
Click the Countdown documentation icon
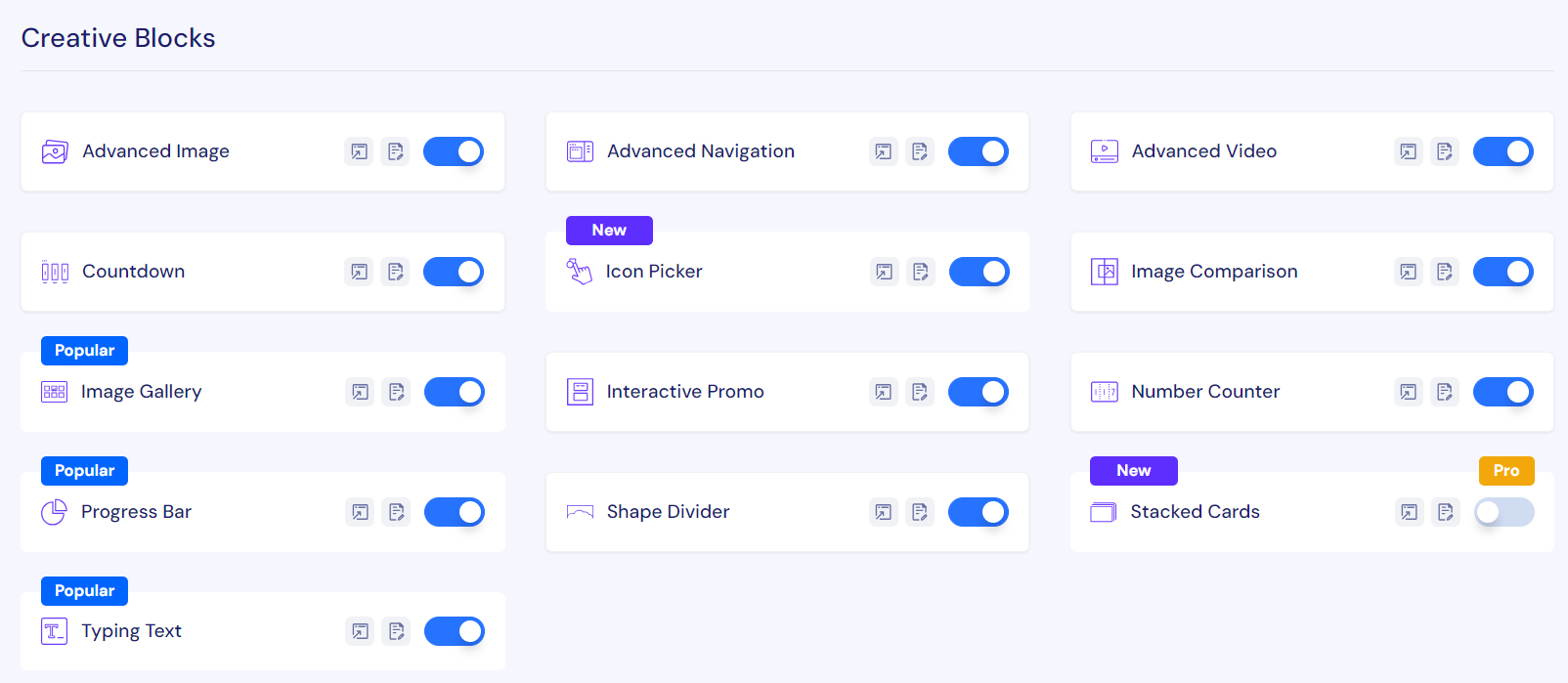tap(396, 272)
